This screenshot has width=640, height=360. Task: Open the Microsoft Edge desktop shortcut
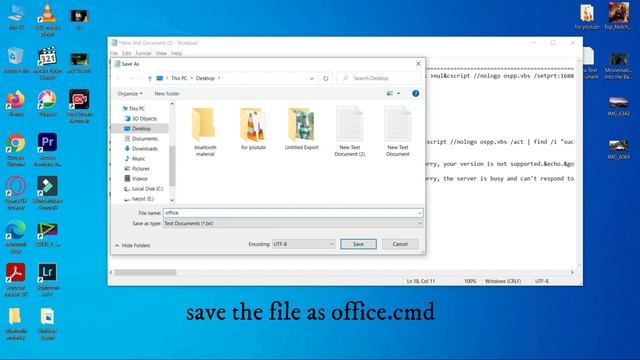(16, 237)
